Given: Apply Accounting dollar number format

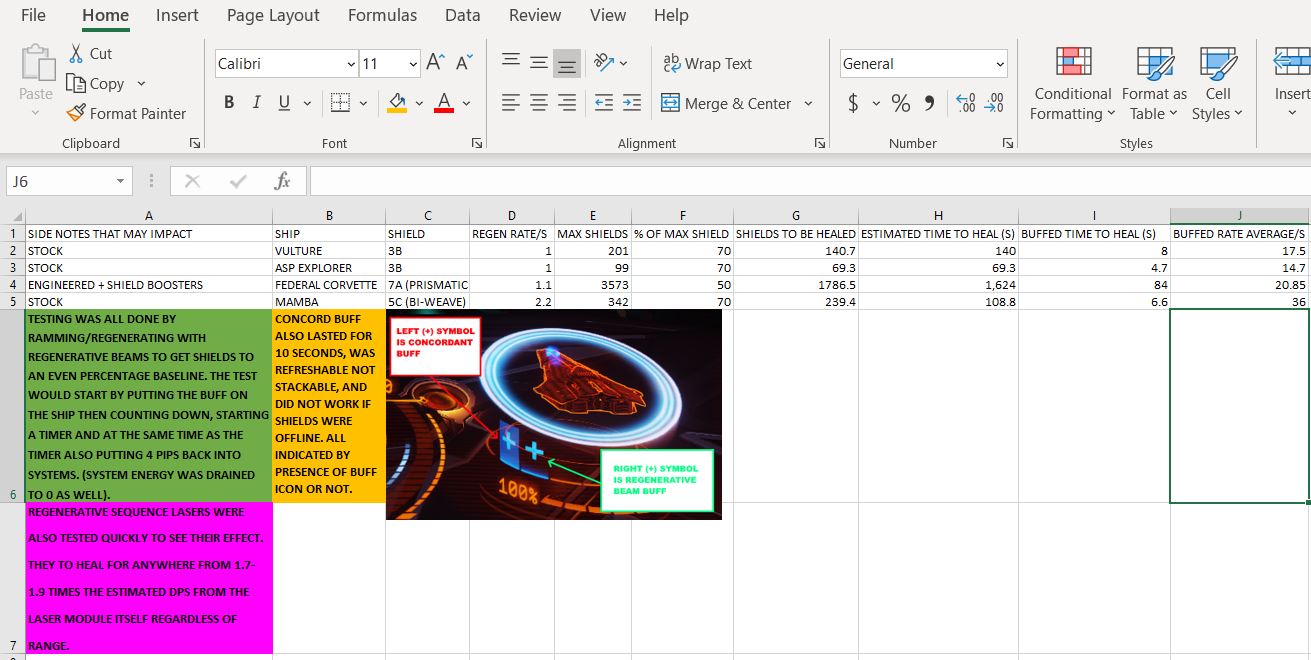Looking at the screenshot, I should 853,103.
